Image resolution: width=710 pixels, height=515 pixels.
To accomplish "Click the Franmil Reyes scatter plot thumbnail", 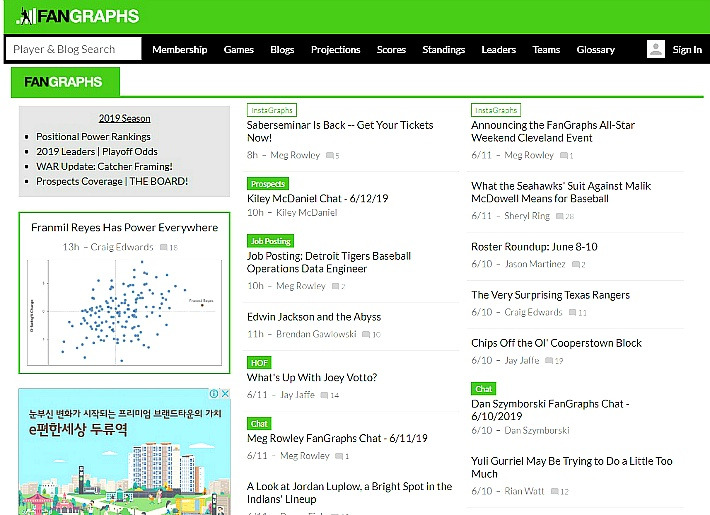I will click(125, 313).
